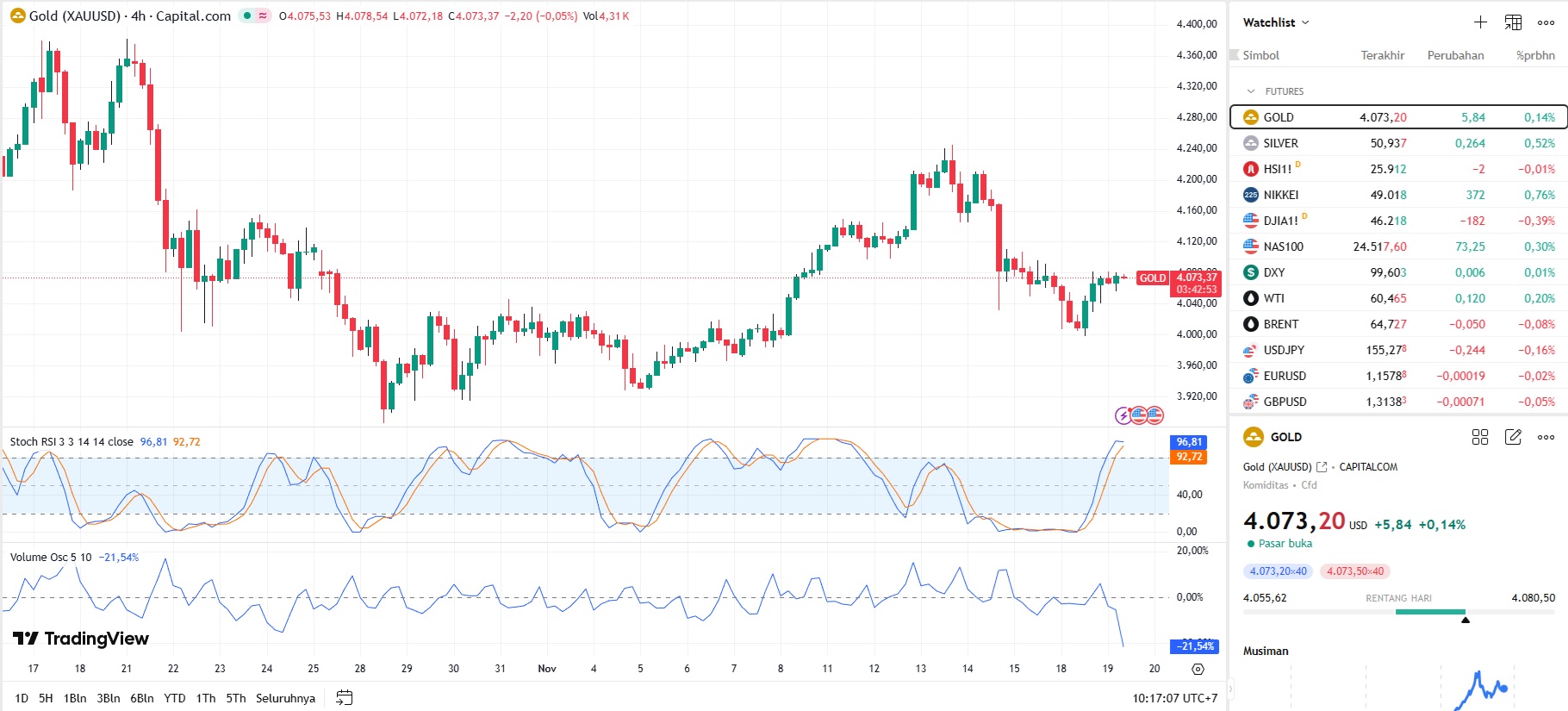1568x711 pixels.
Task: Open the advanced view table icon
Action: click(x=1513, y=22)
